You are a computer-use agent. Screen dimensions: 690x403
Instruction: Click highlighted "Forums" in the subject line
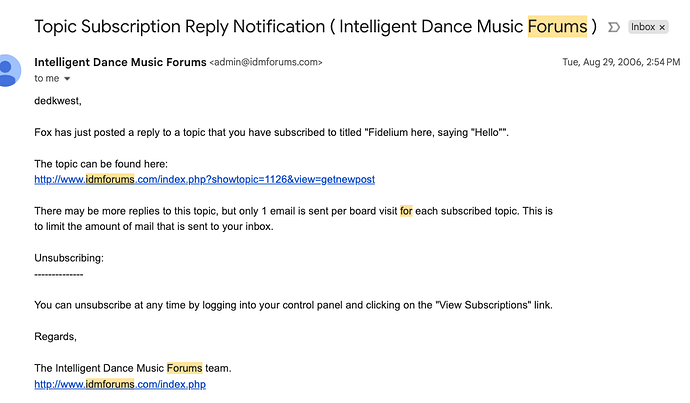pyautogui.click(x=557, y=26)
